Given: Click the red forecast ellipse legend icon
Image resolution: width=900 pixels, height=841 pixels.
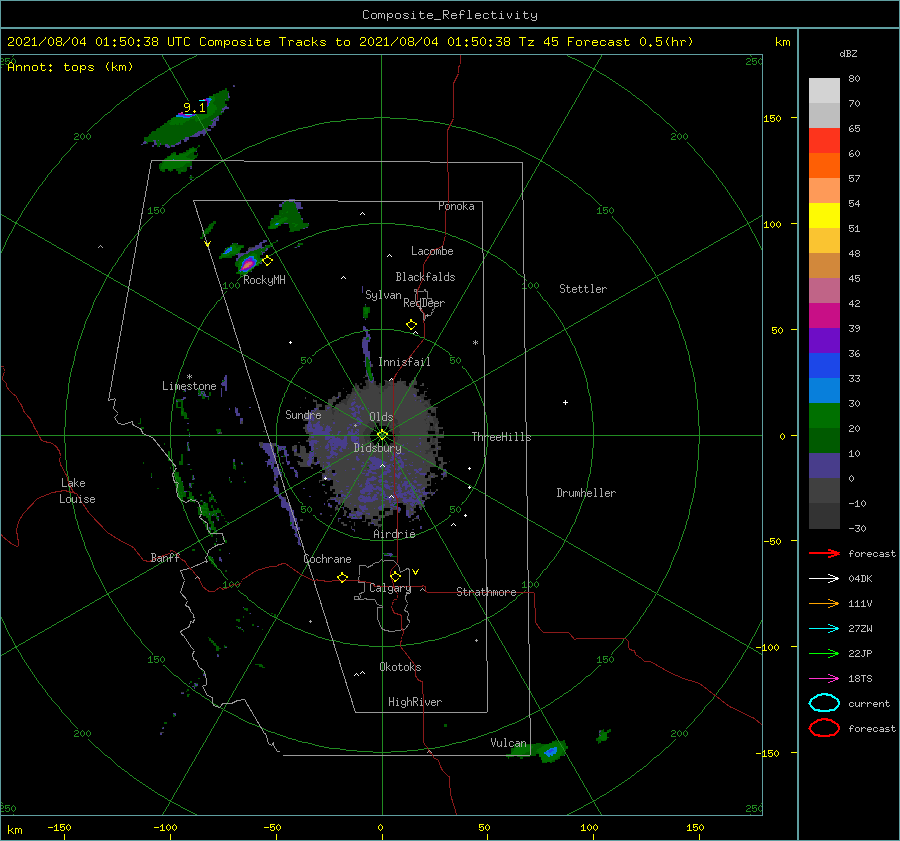Looking at the screenshot, I should pos(824,728).
